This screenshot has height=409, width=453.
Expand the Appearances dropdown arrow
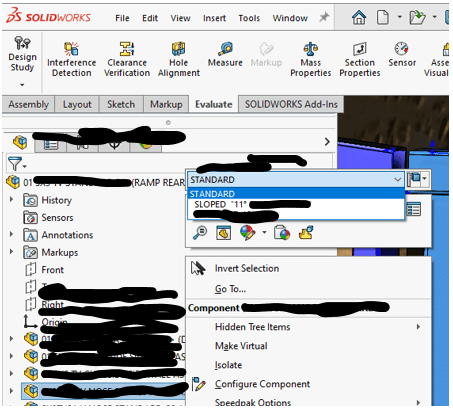[264, 232]
